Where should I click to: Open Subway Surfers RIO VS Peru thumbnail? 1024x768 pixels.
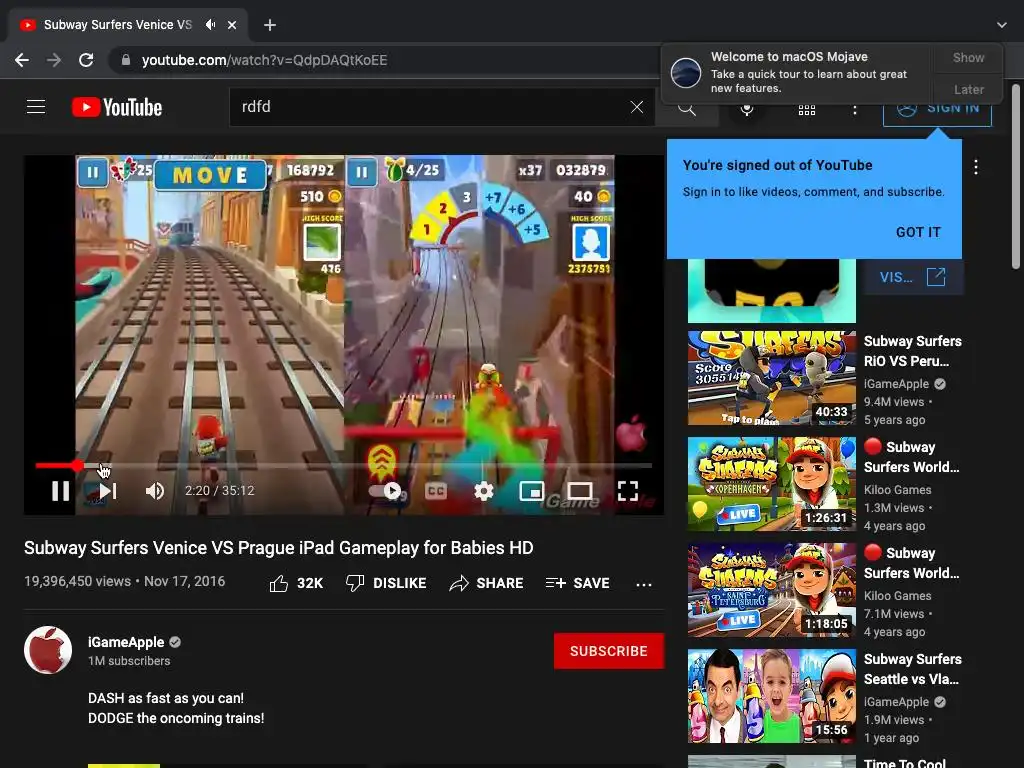pyautogui.click(x=771, y=378)
